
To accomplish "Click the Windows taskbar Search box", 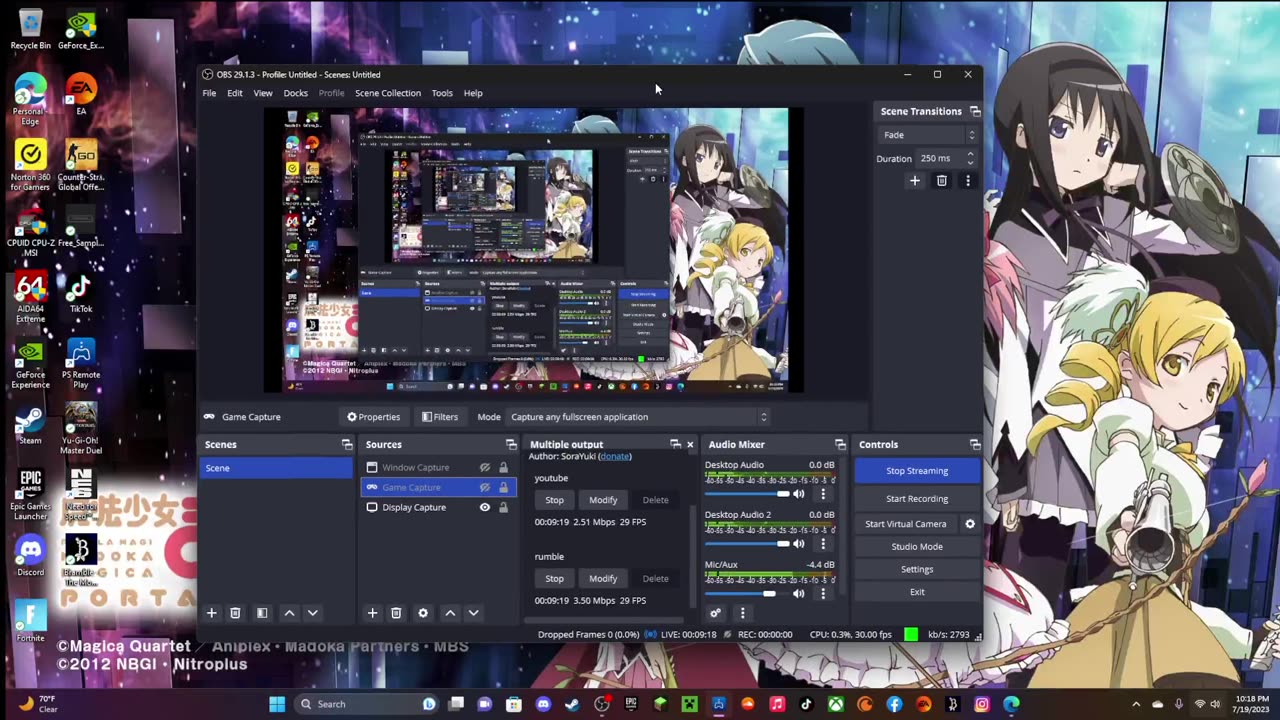I will point(368,704).
